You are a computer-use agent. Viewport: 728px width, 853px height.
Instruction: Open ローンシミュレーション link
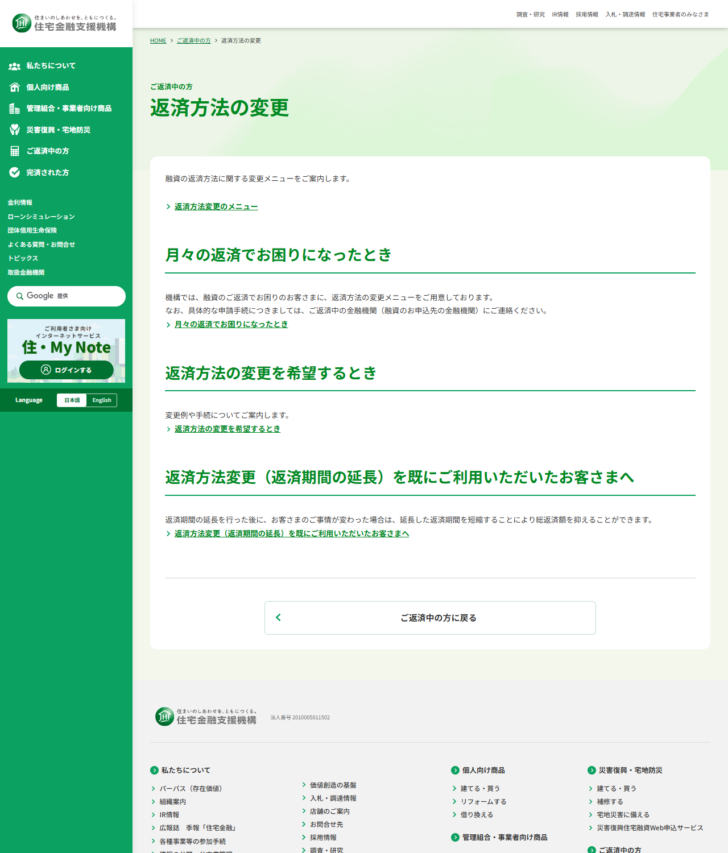[41, 217]
